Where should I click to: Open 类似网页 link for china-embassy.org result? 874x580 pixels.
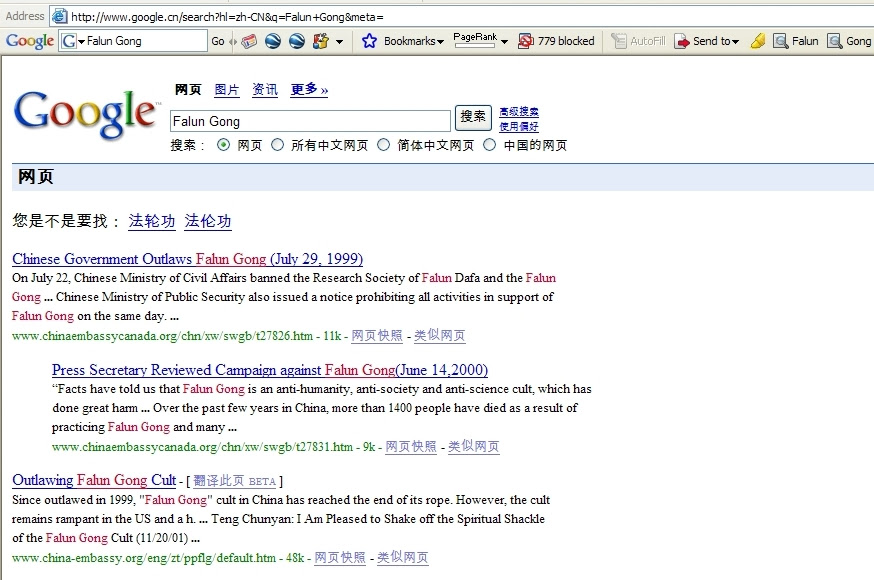pyautogui.click(x=403, y=558)
